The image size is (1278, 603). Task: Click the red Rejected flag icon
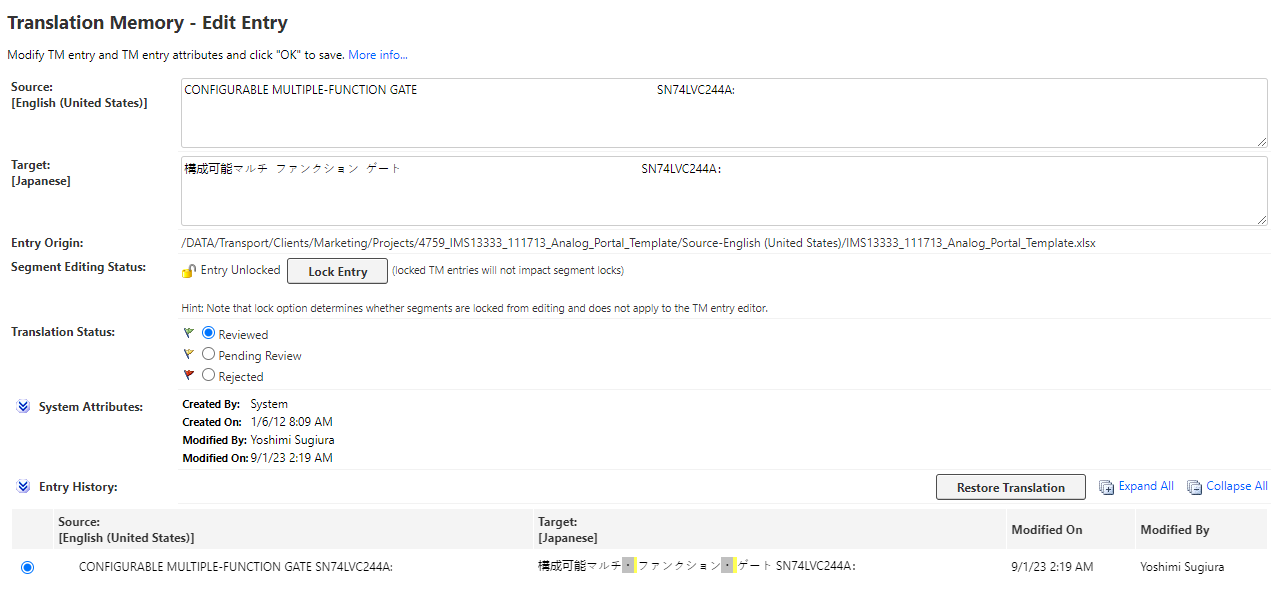click(188, 375)
